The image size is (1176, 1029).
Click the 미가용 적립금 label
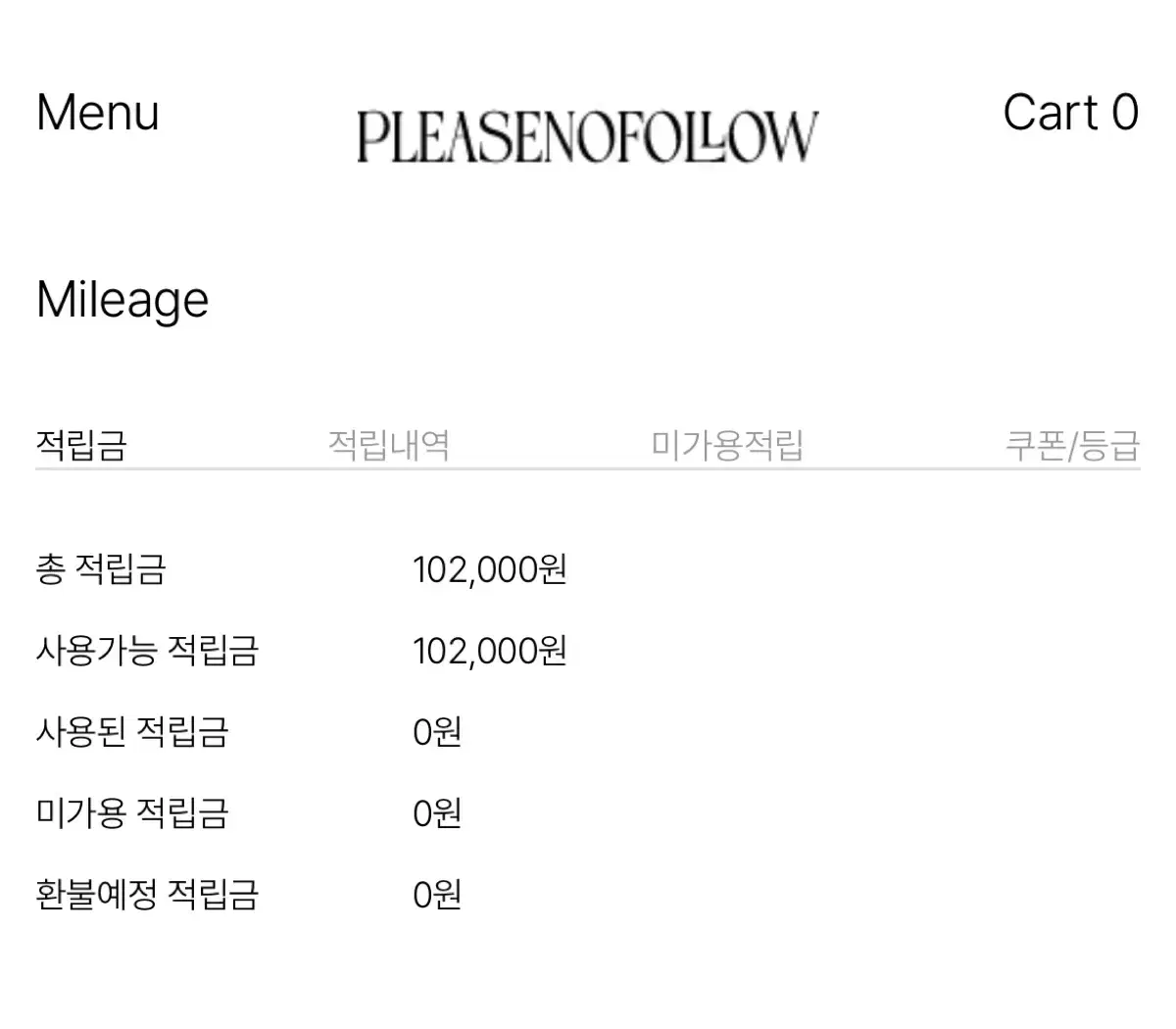pos(132,813)
